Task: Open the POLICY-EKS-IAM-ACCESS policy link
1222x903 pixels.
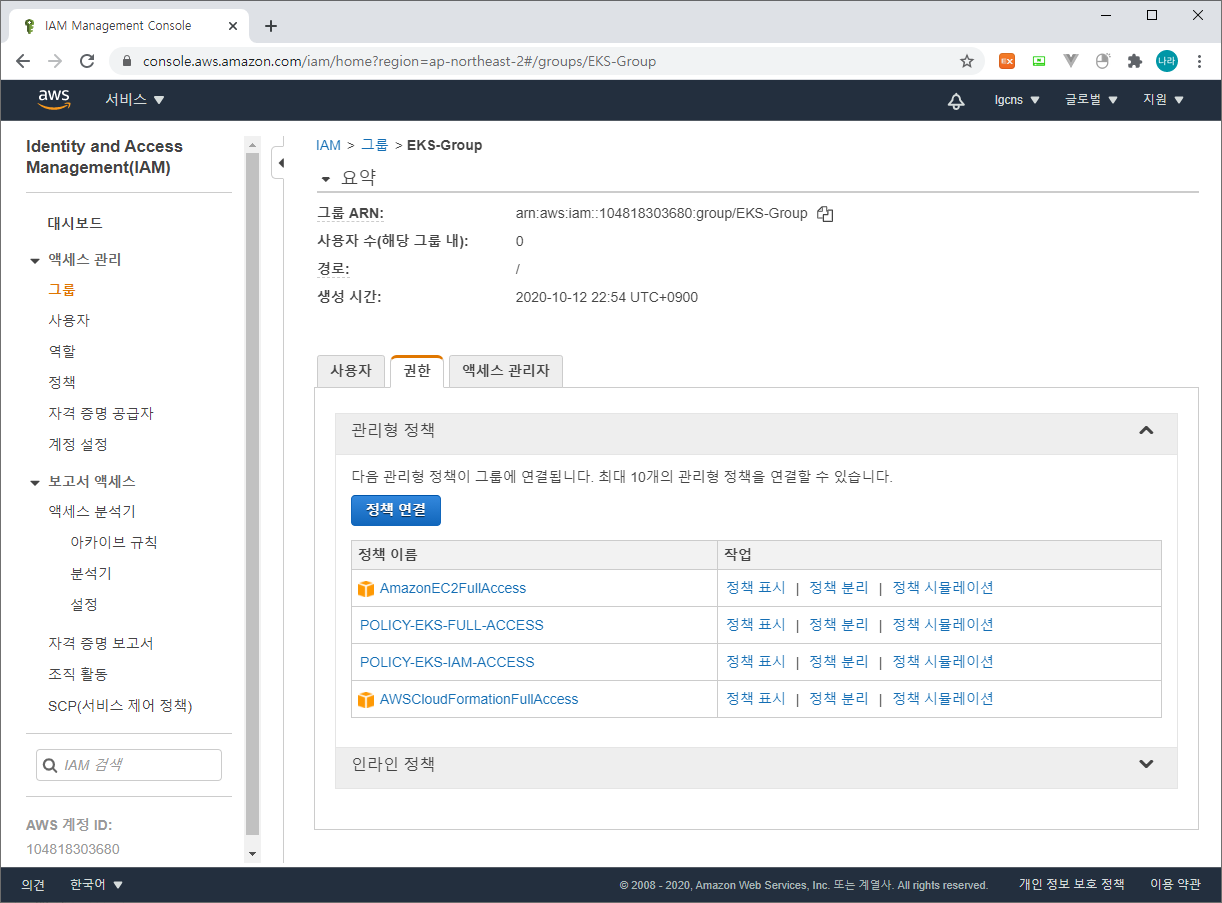Action: 447,662
